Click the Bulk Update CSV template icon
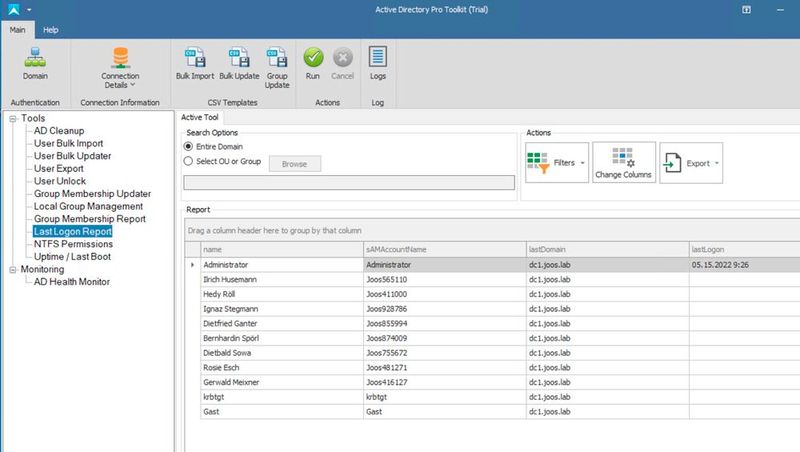The image size is (800, 452). [239, 58]
